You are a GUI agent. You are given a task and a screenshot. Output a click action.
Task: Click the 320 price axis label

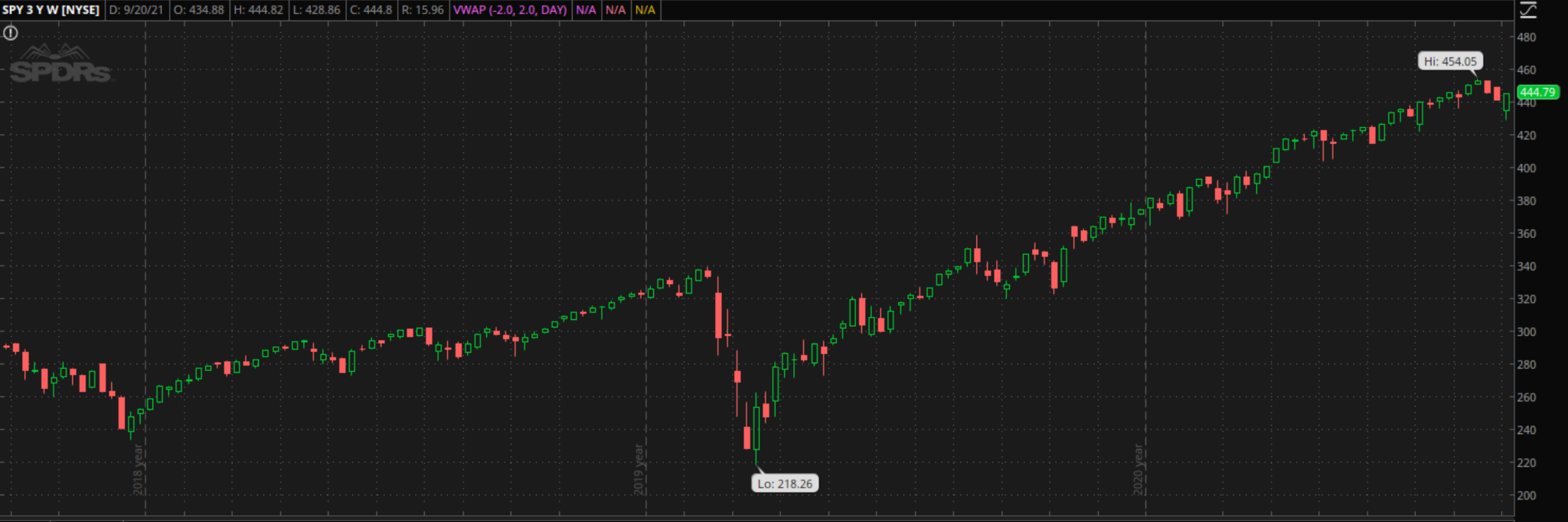[1526, 299]
